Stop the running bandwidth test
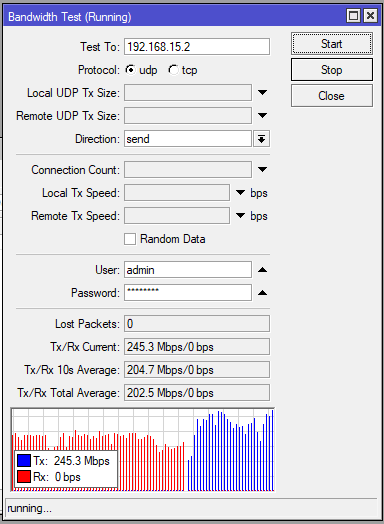The image size is (384, 524). pyautogui.click(x=332, y=70)
